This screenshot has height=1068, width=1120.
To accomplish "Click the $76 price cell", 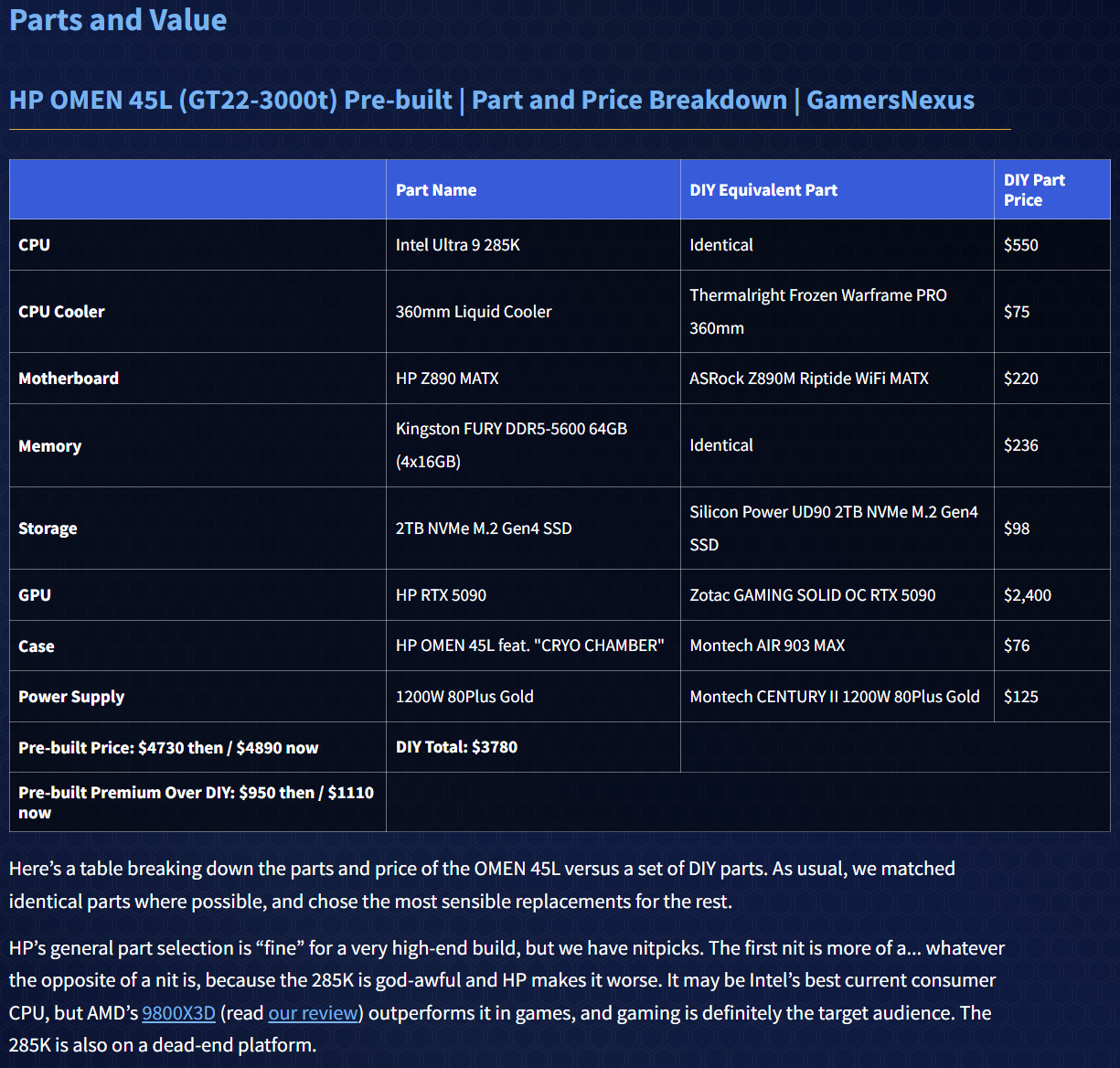I will pyautogui.click(x=1051, y=646).
